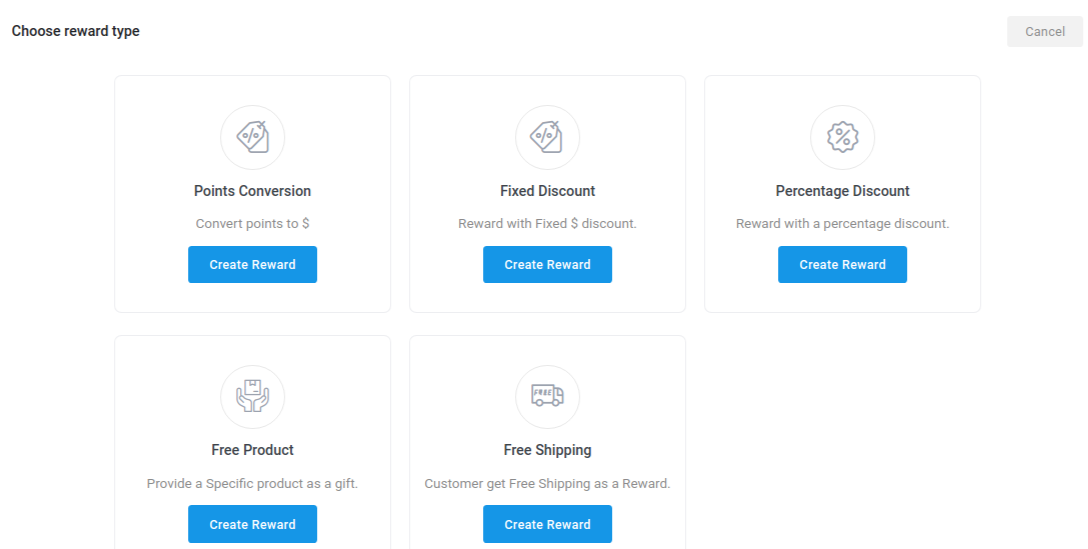Create a Fixed Discount reward
Image resolution: width=1088 pixels, height=549 pixels.
[x=547, y=264]
